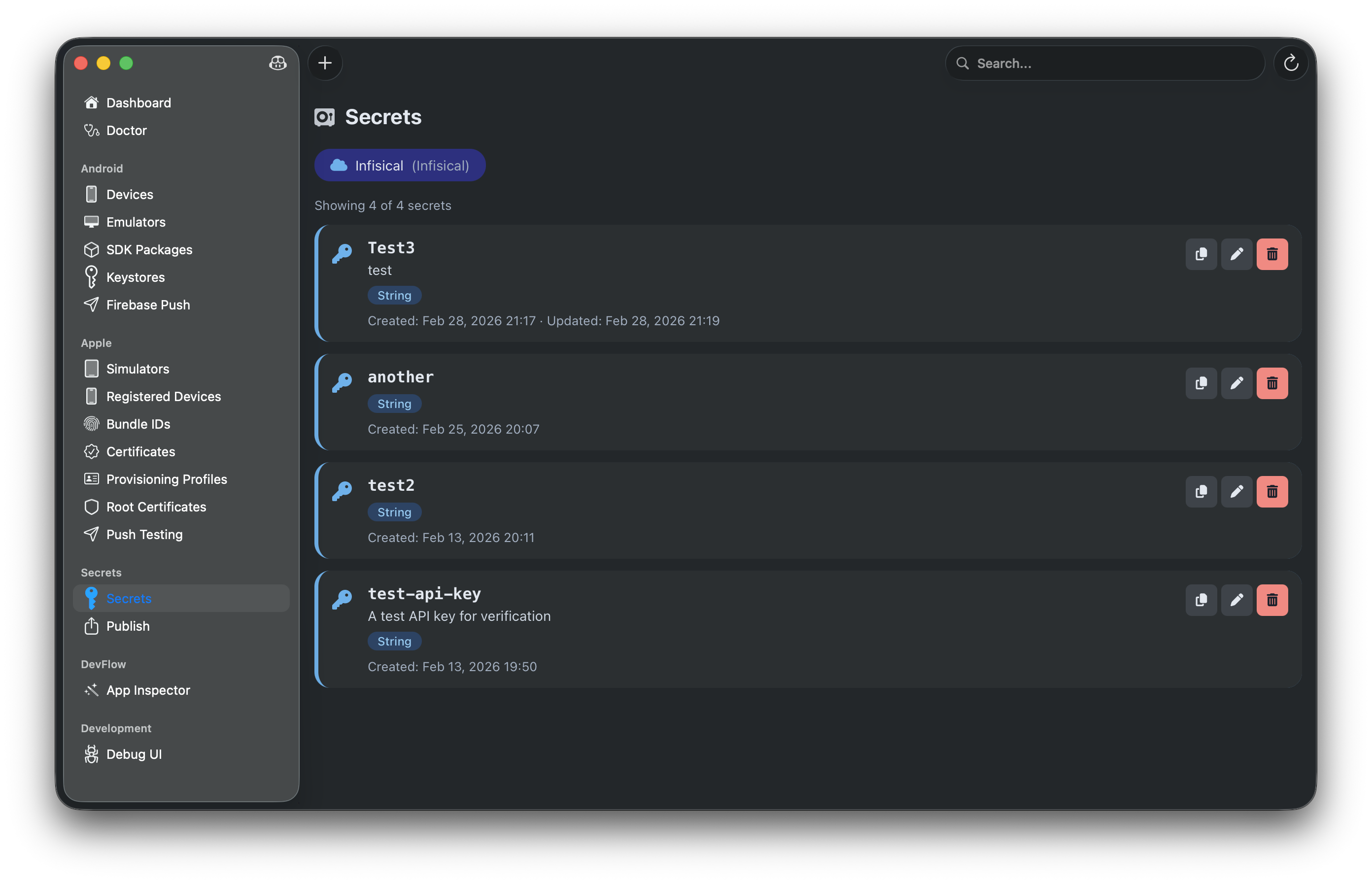Open the Infisical provider filter
This screenshot has height=883, width=1372.
(400, 165)
